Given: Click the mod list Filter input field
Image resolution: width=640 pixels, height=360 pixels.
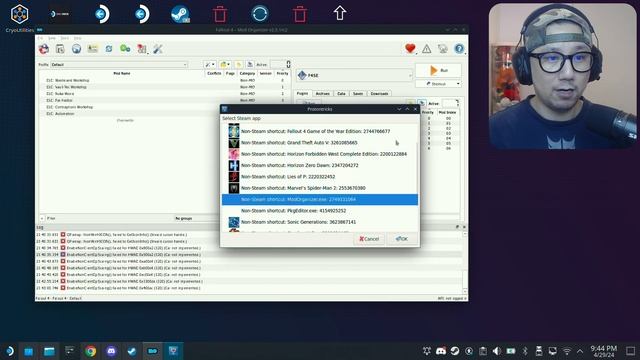Looking at the screenshot, I should point(108,218).
